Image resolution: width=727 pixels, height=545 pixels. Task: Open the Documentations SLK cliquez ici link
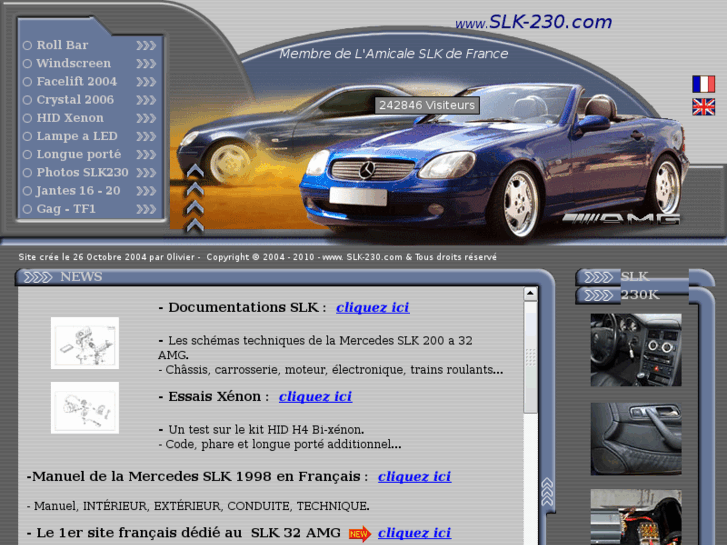pos(372,308)
